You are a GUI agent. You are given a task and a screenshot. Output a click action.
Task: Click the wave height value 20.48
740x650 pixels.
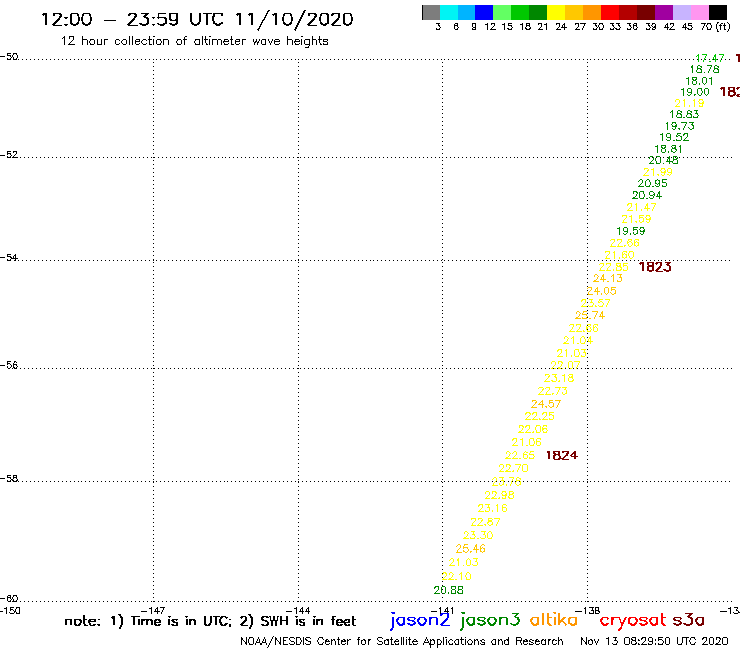663,160
